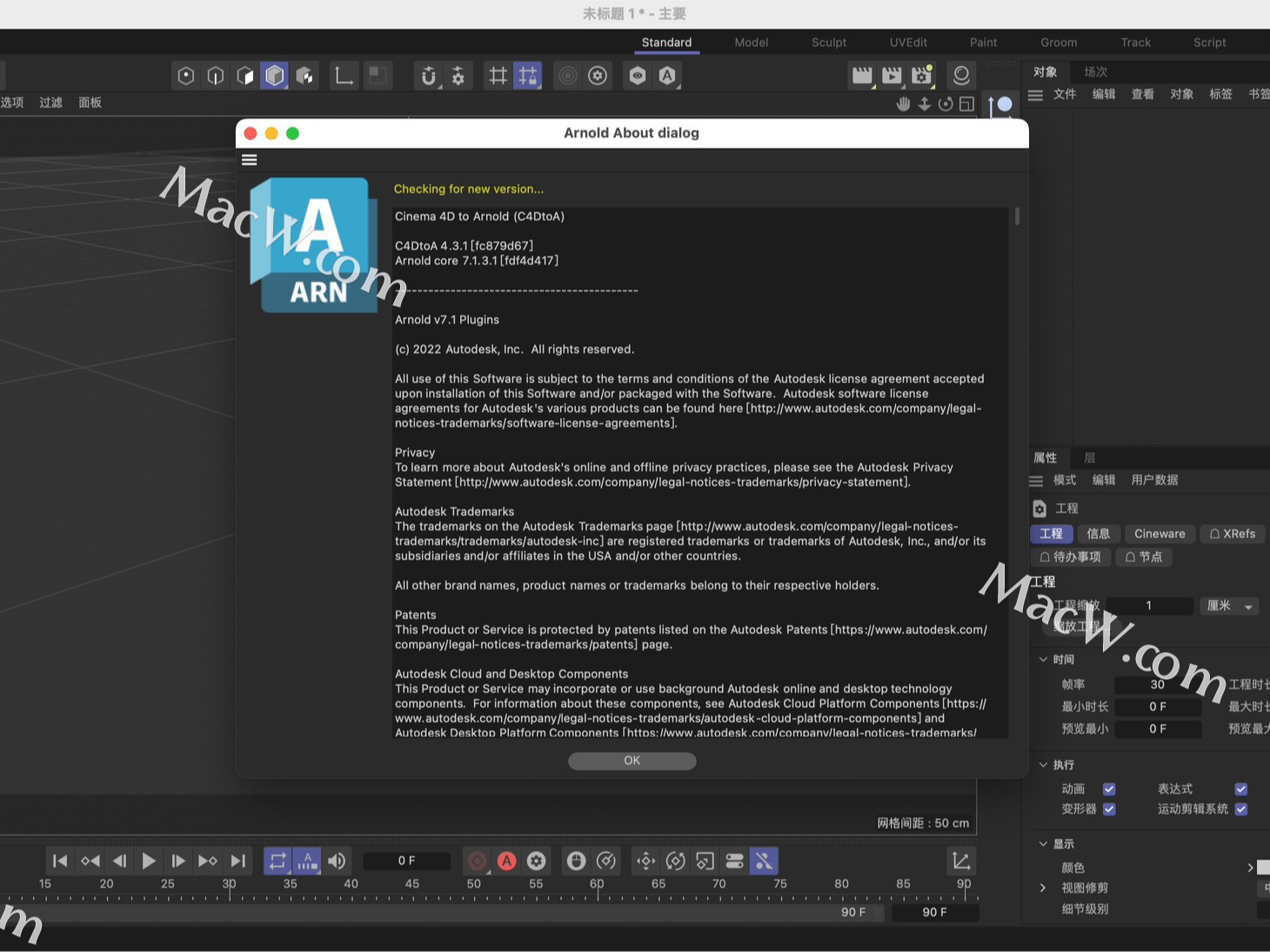Screen dimensions: 1270x952
Task: Collapse the 时间 section
Action: tap(1044, 659)
